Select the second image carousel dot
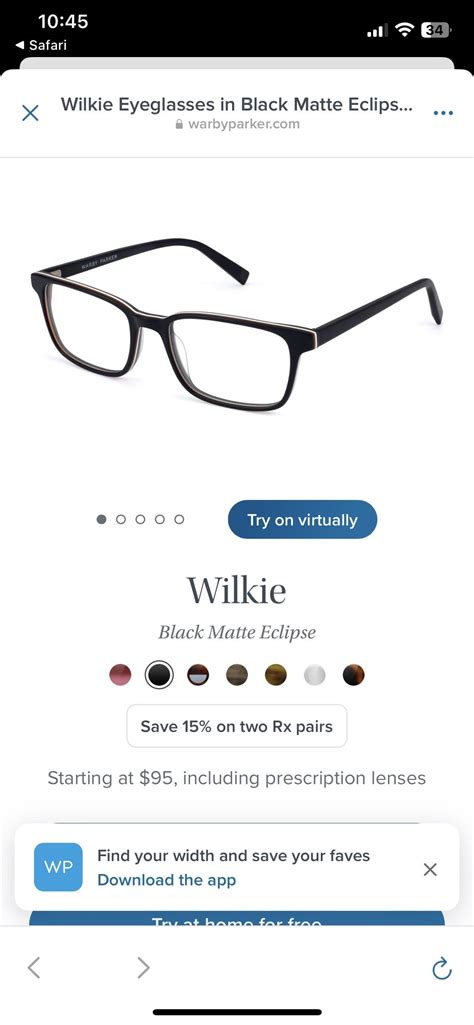 120,519
